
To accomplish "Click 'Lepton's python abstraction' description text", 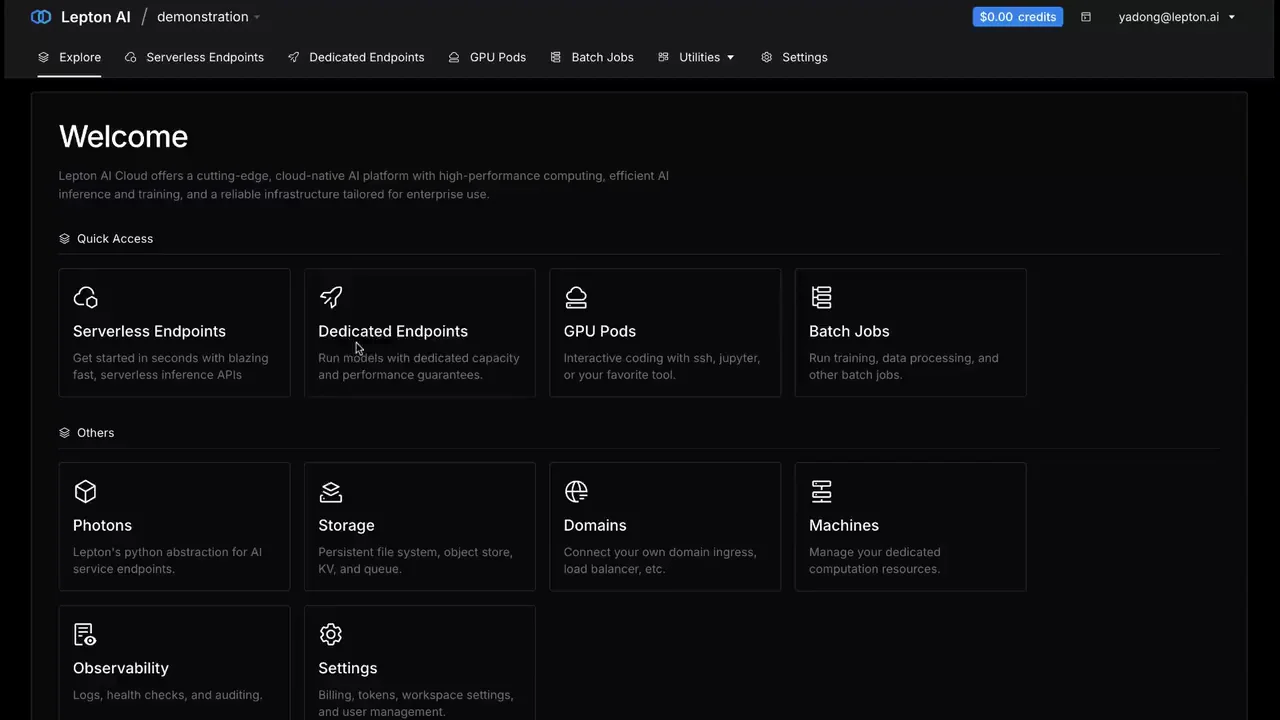I will coord(167,560).
